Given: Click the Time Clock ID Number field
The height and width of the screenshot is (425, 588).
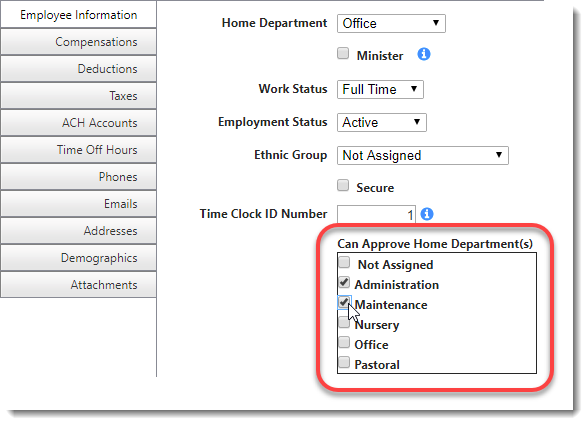Looking at the screenshot, I should coord(376,214).
